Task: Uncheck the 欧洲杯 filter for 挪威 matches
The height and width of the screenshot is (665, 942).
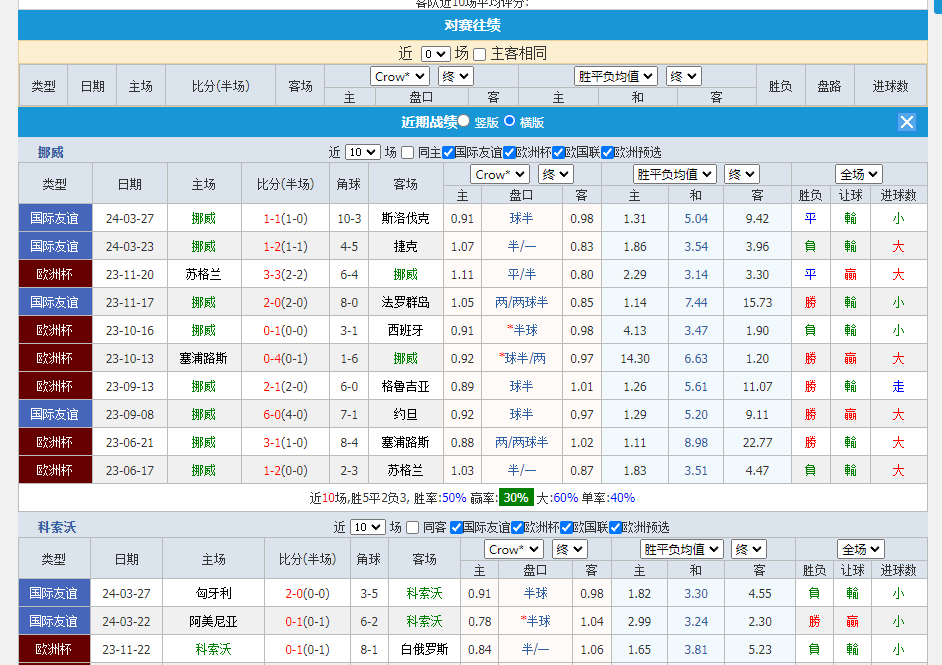Action: tap(509, 152)
